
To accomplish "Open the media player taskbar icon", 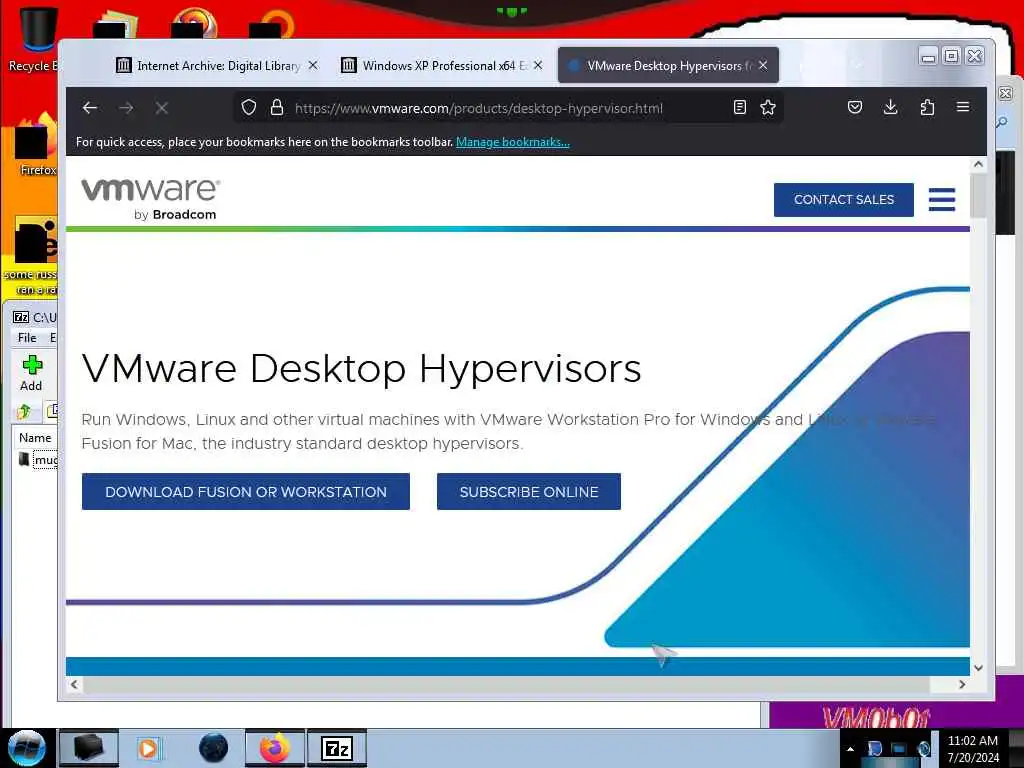I will click(x=150, y=748).
